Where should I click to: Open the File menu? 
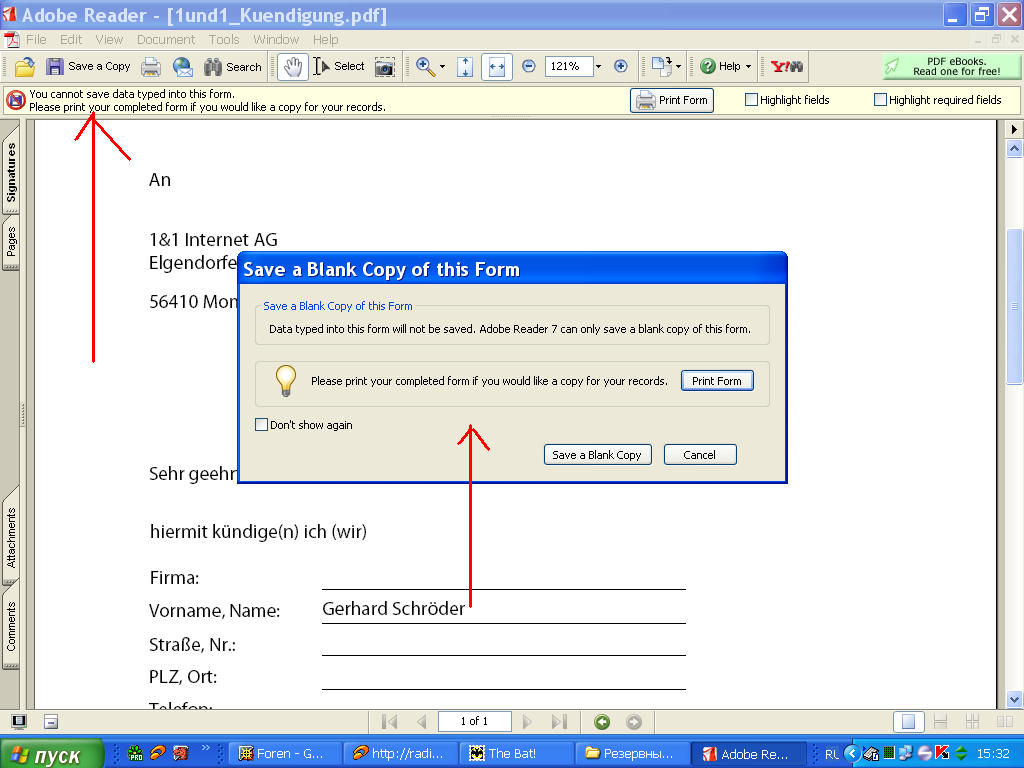pos(36,39)
